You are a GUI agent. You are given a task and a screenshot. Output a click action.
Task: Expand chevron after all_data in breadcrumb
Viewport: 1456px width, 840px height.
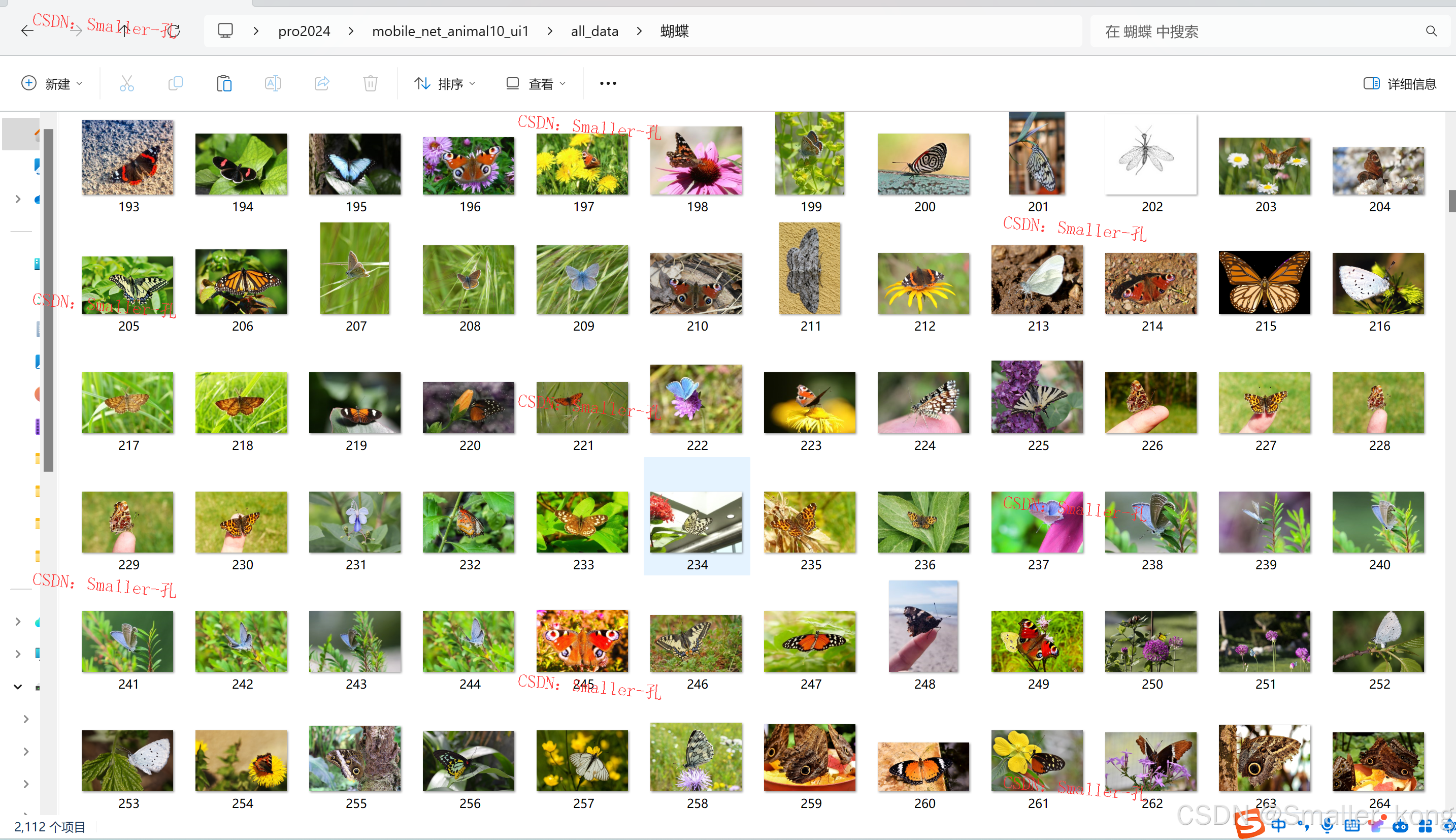tap(639, 31)
